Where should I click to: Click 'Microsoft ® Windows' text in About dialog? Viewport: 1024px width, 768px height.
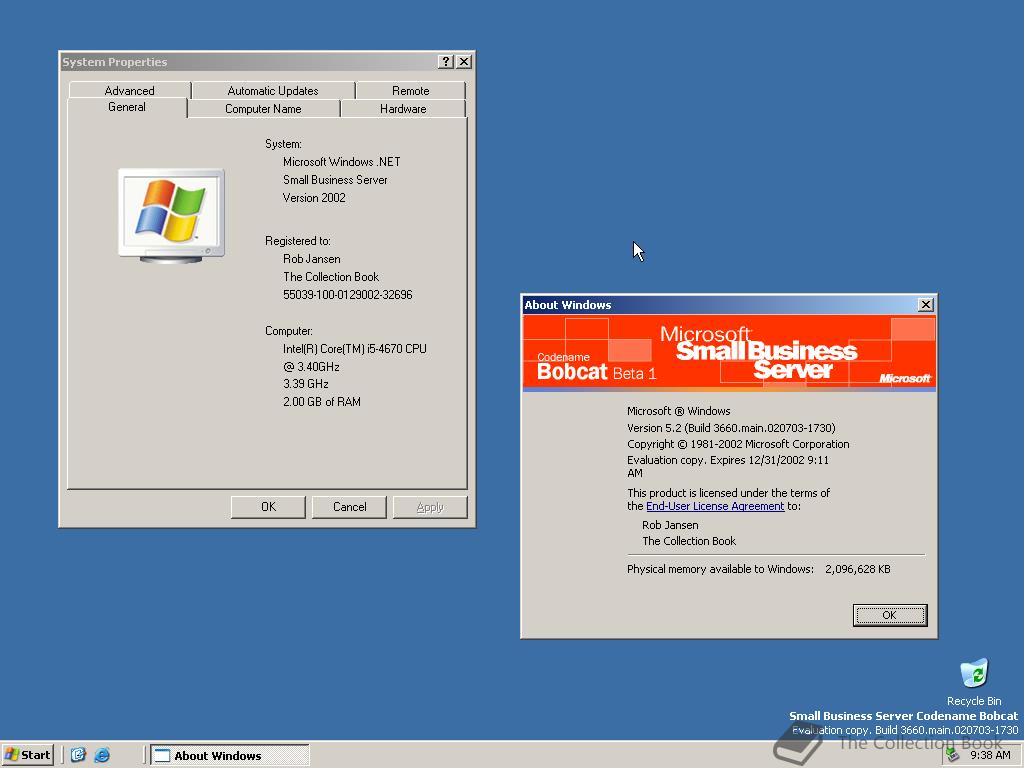coord(679,411)
